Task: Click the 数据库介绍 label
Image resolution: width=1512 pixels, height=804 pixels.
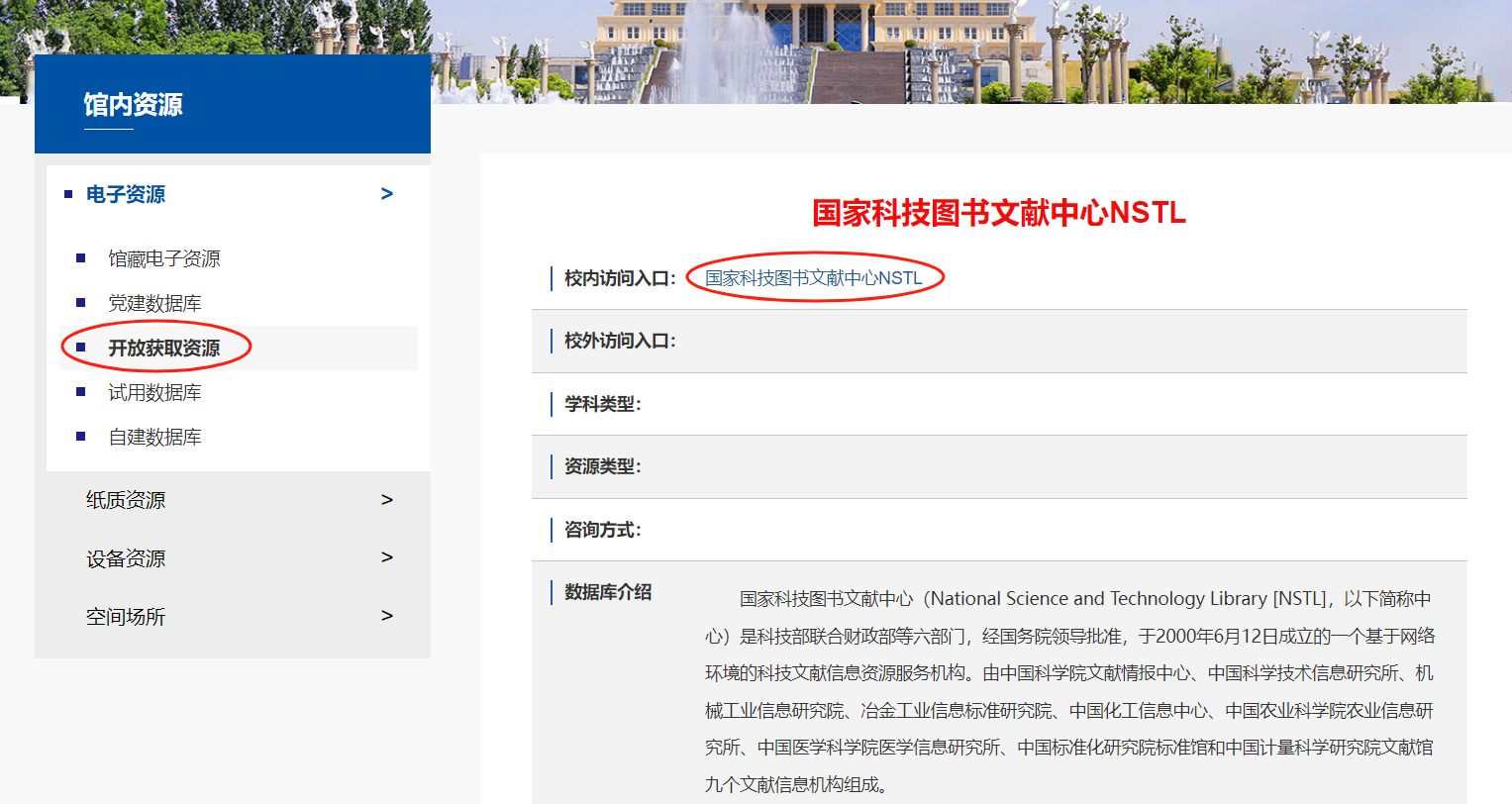Action: click(608, 592)
